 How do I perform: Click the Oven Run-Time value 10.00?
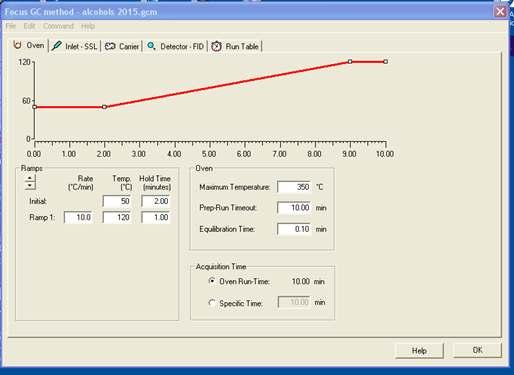[301, 282]
